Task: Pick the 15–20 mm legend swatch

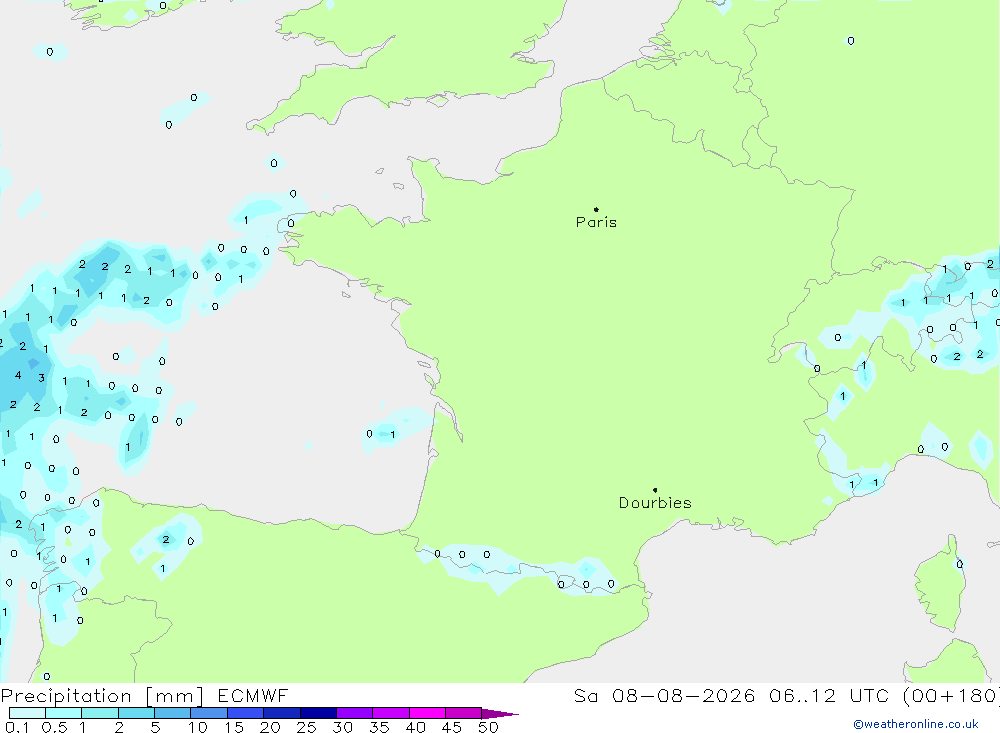Action: [246, 713]
